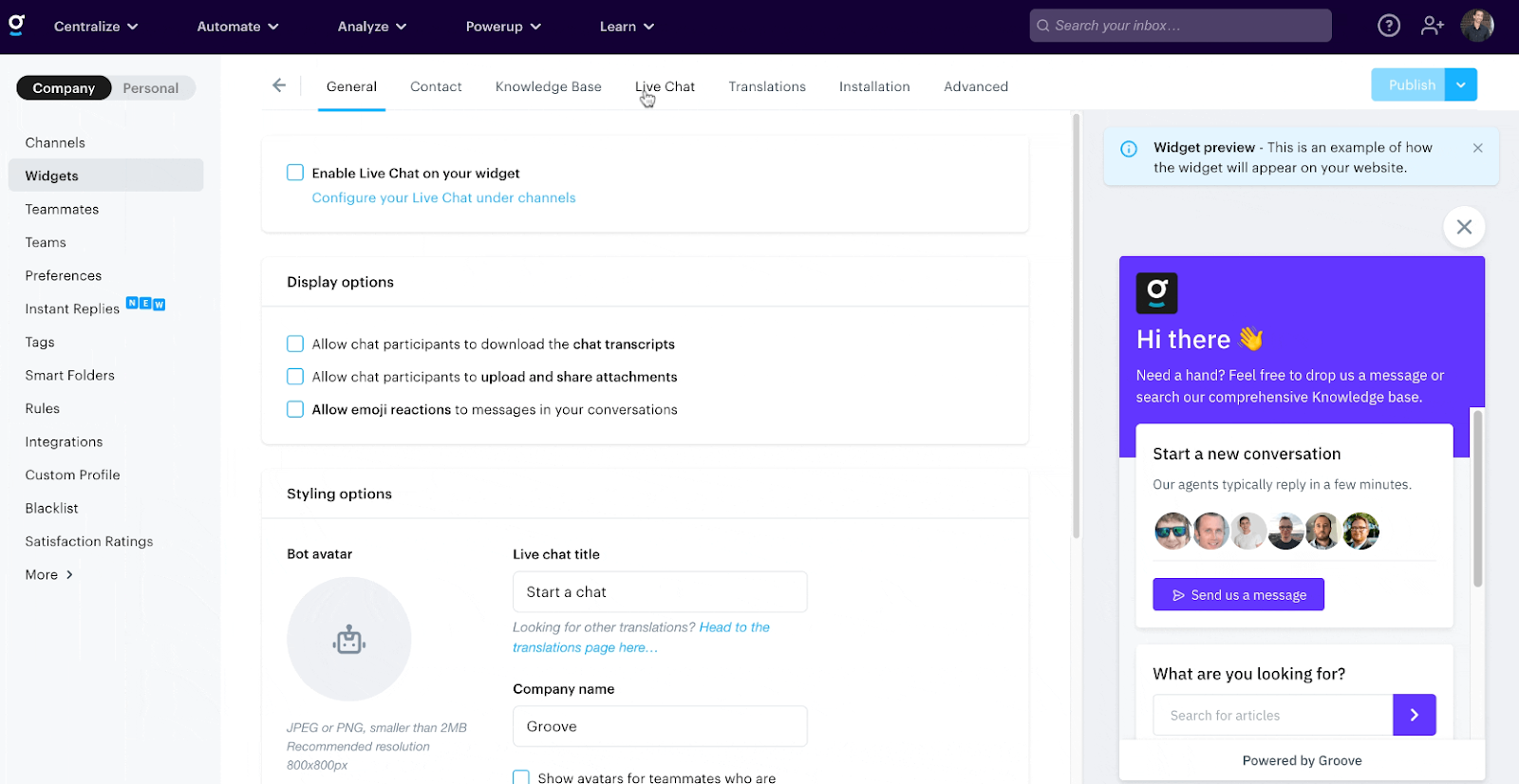This screenshot has width=1519, height=784.
Task: Click the blue article search arrow button
Action: click(x=1414, y=715)
